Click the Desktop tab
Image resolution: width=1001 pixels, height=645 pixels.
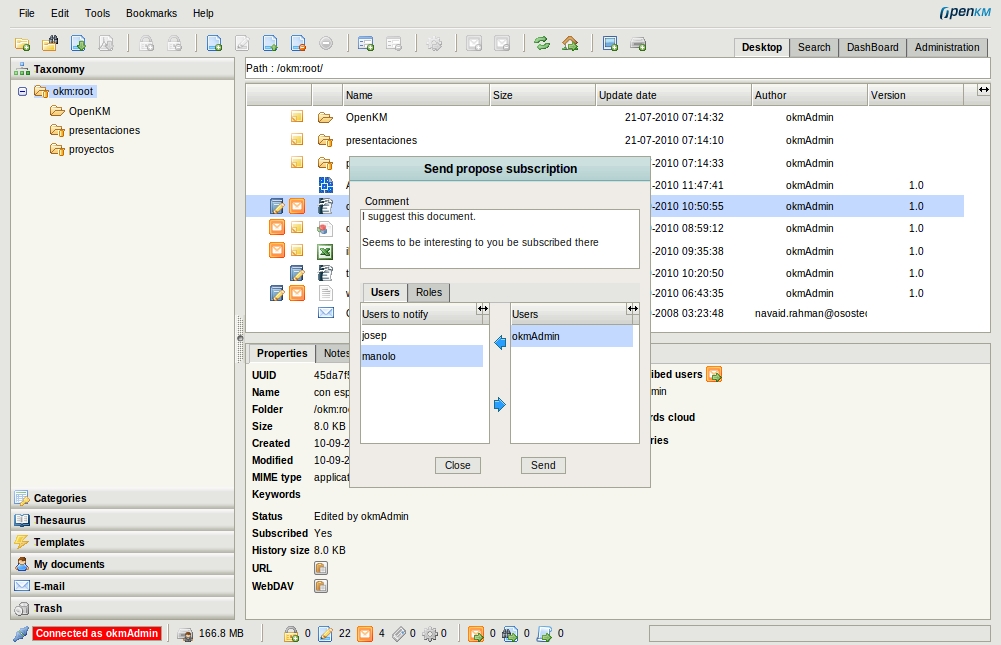pyautogui.click(x=762, y=47)
